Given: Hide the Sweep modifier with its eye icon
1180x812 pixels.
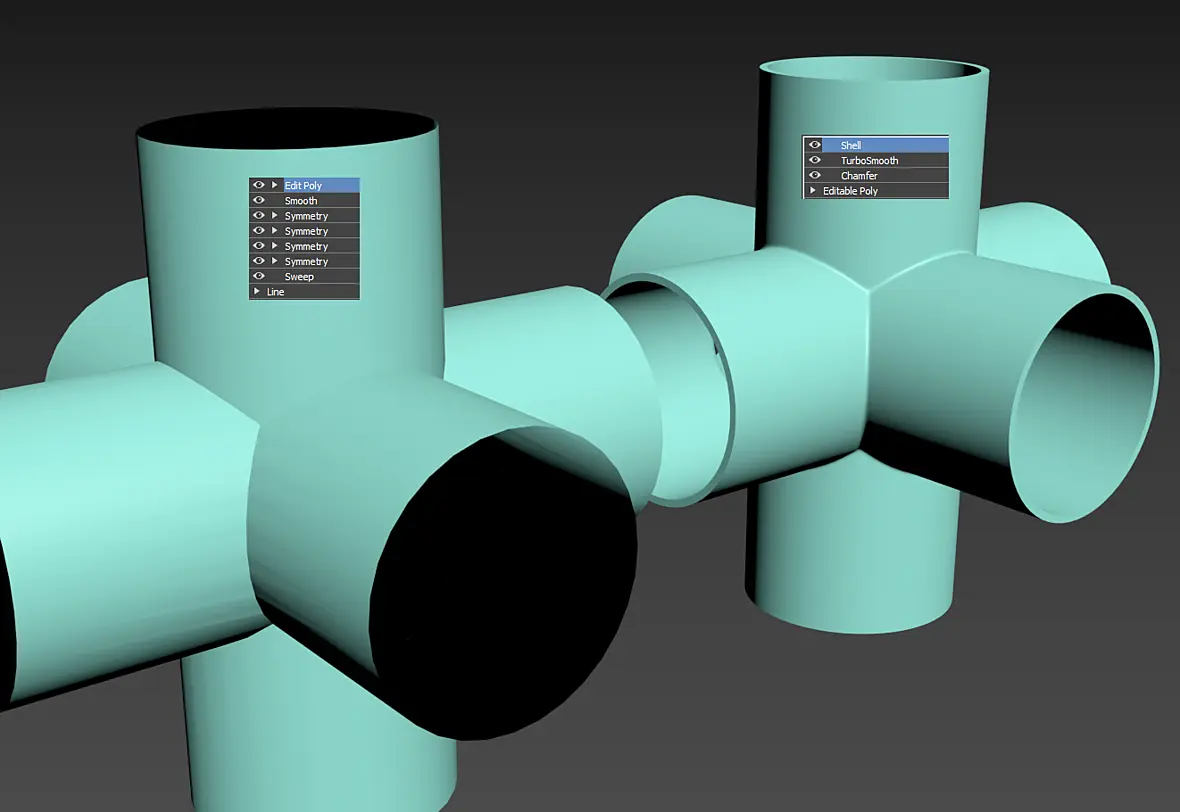Looking at the screenshot, I should tap(259, 276).
